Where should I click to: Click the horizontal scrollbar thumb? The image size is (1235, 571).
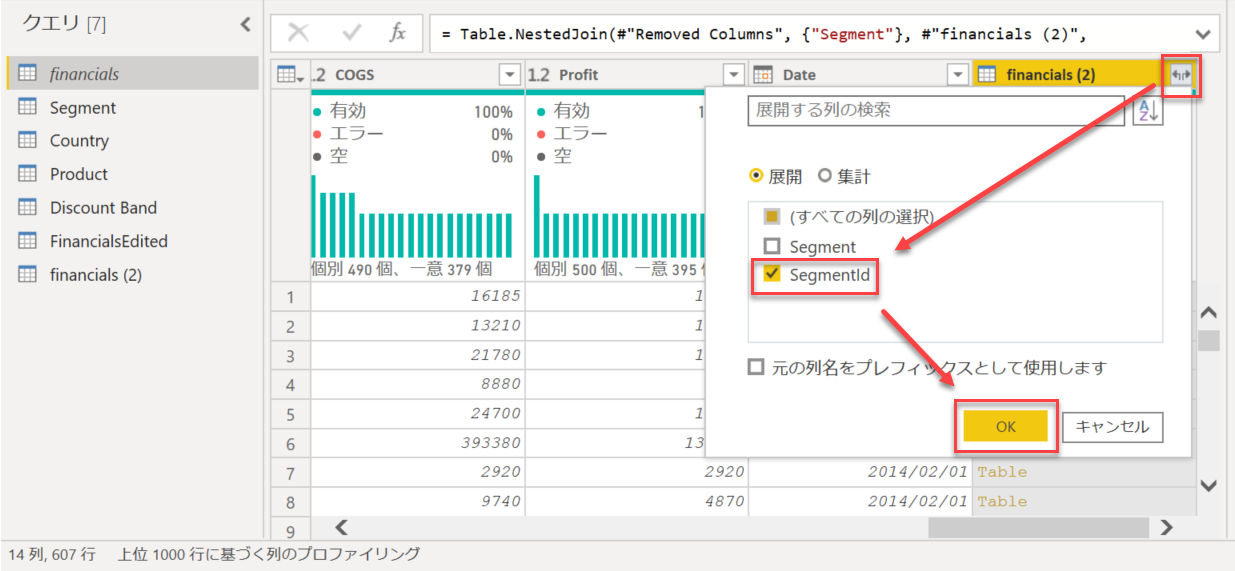[x=1038, y=527]
